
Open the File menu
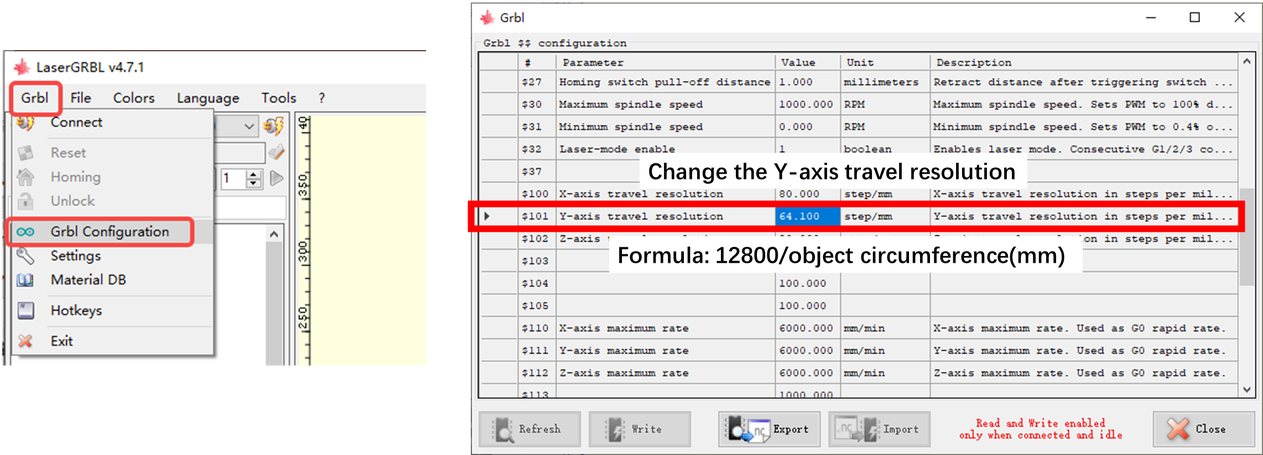click(x=81, y=98)
